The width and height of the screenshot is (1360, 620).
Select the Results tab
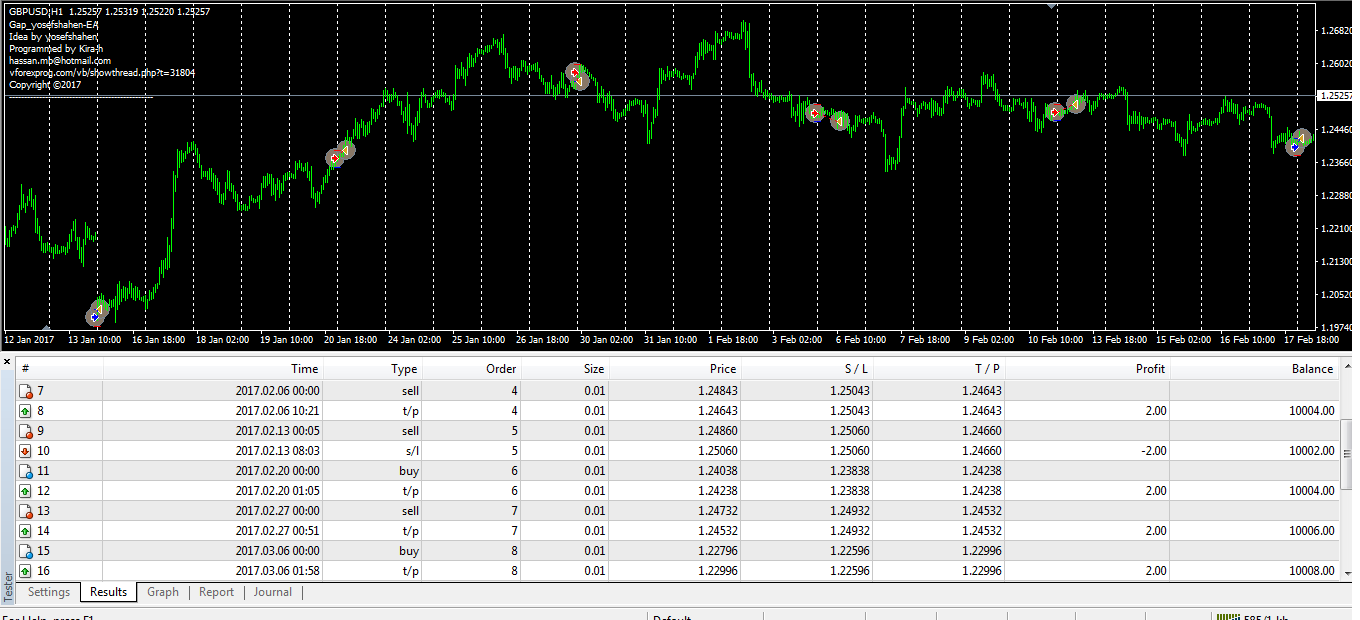point(108,592)
